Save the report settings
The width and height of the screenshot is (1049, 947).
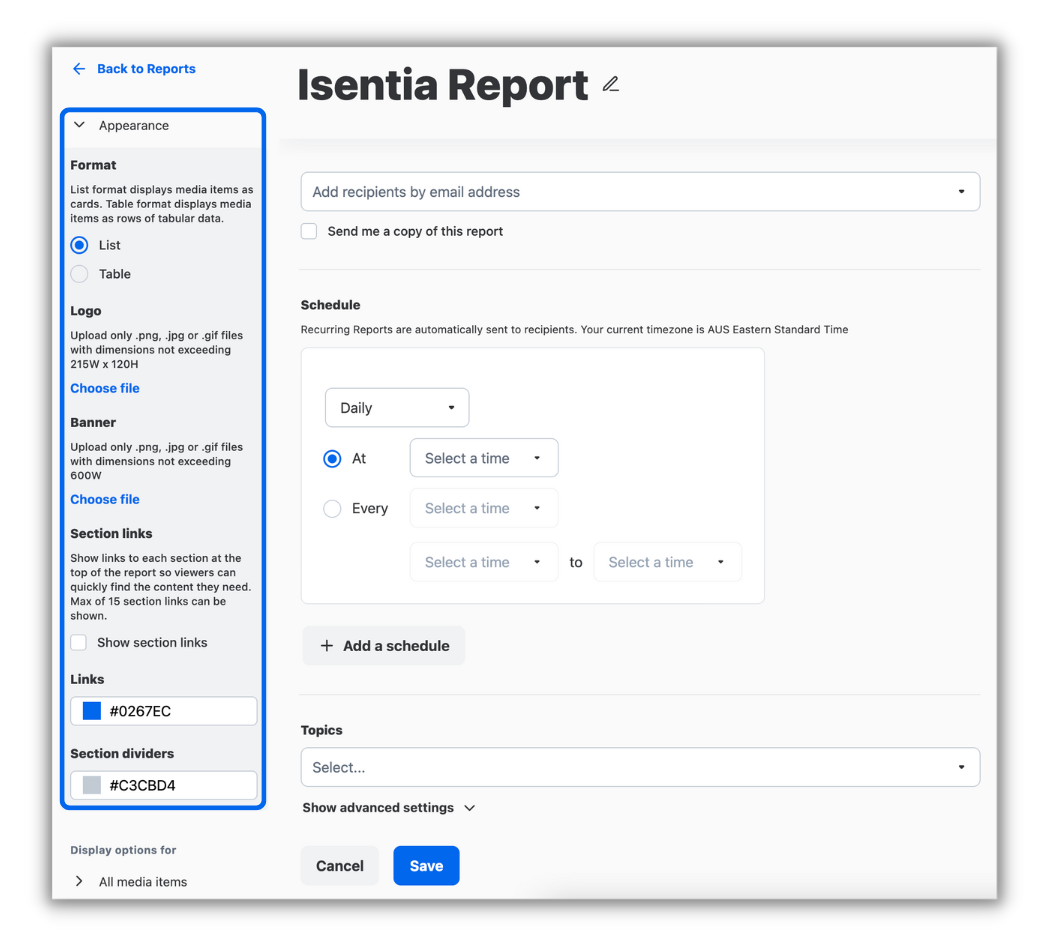pyautogui.click(x=426, y=865)
